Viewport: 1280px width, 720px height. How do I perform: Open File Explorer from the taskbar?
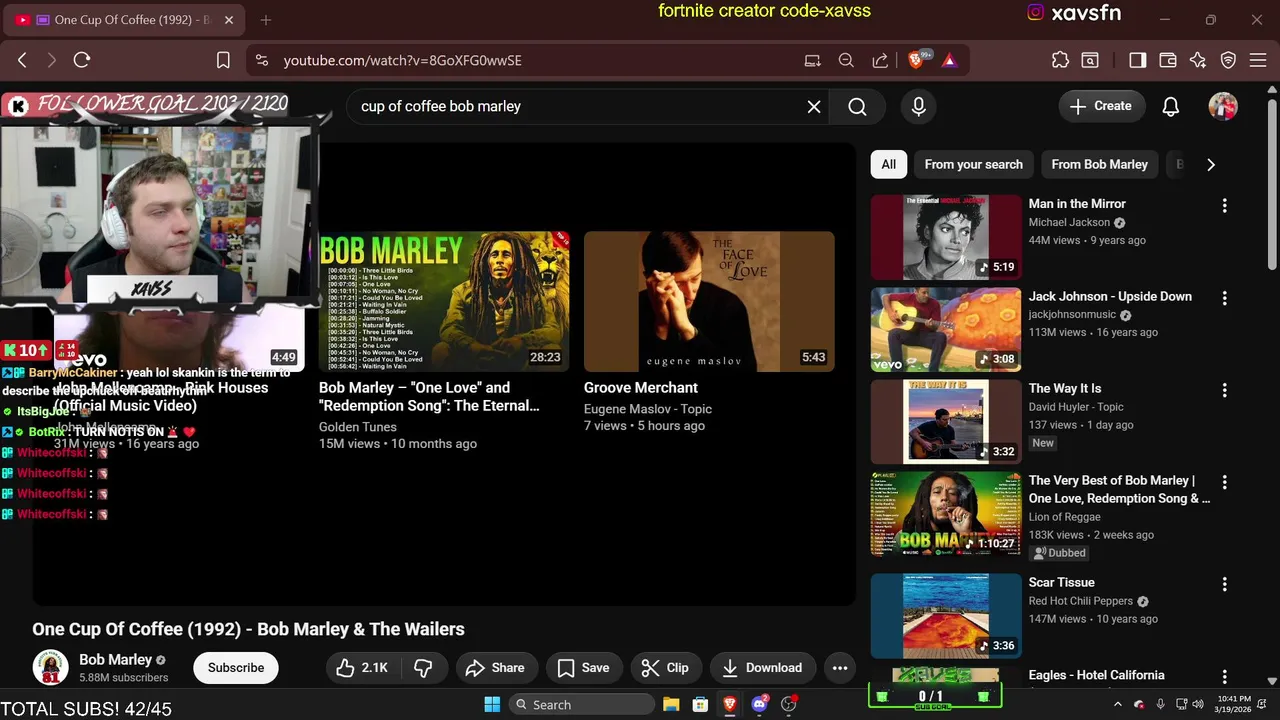pyautogui.click(x=671, y=705)
